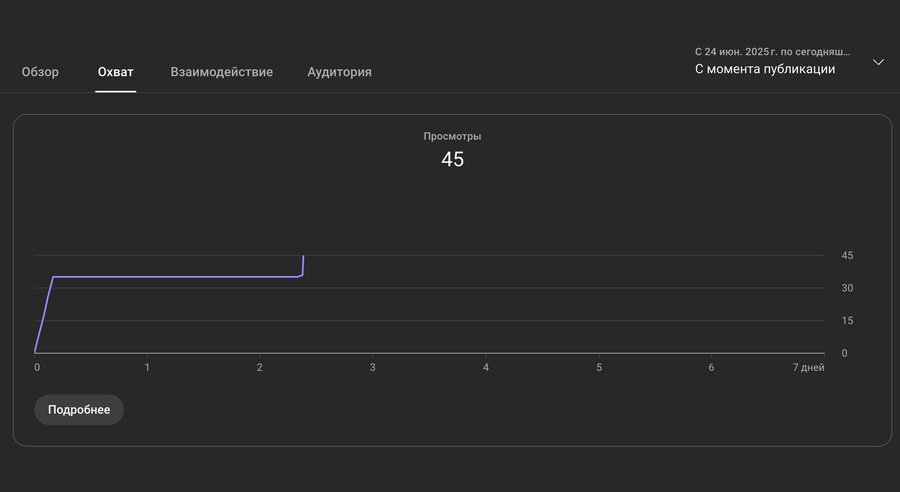Click the chart line's final spike endpoint
The width and height of the screenshot is (900, 492).
pos(303,257)
